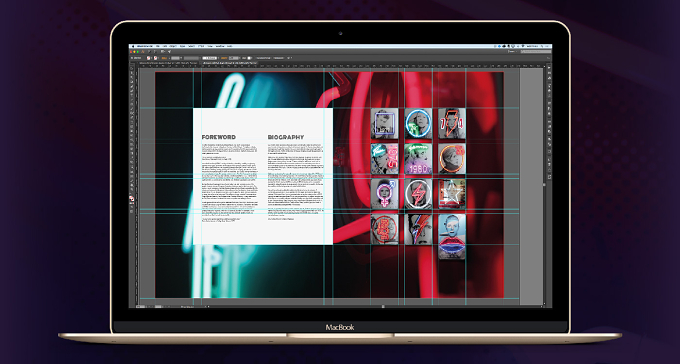Select the face-paint lightning bolt portrait
The width and height of the screenshot is (680, 364).
(x=418, y=229)
